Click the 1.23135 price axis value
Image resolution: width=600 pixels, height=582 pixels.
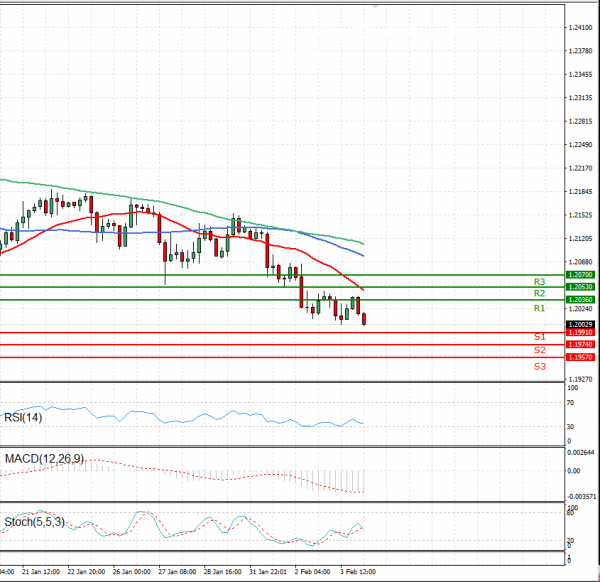point(580,98)
